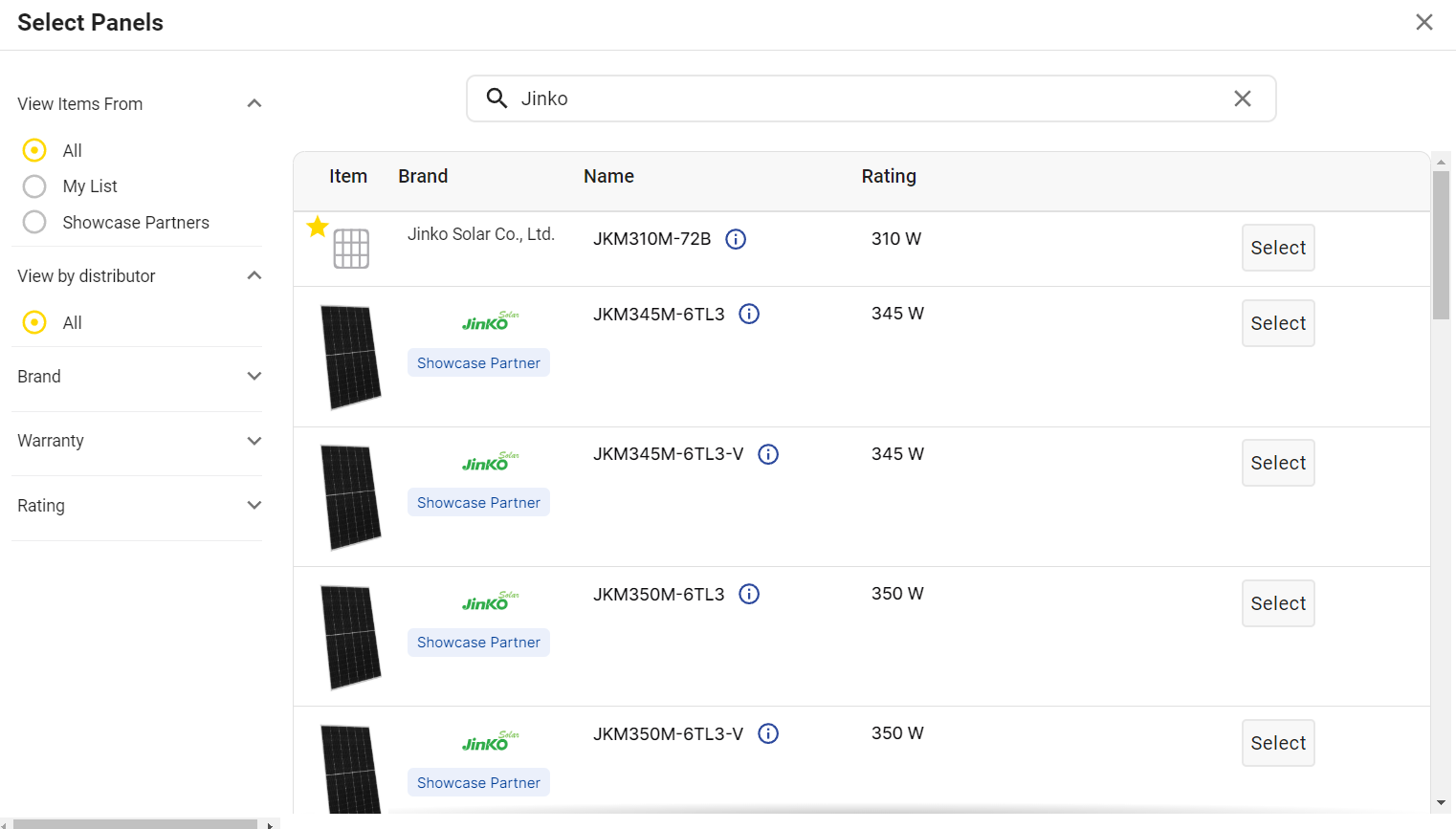Open info for JKM350M-6TL3
The width and height of the screenshot is (1456, 829).
click(749, 594)
